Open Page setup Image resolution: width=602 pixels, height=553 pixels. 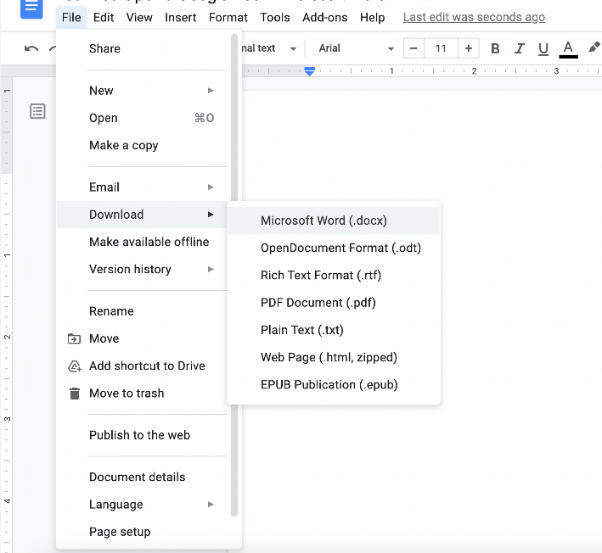[143, 532]
